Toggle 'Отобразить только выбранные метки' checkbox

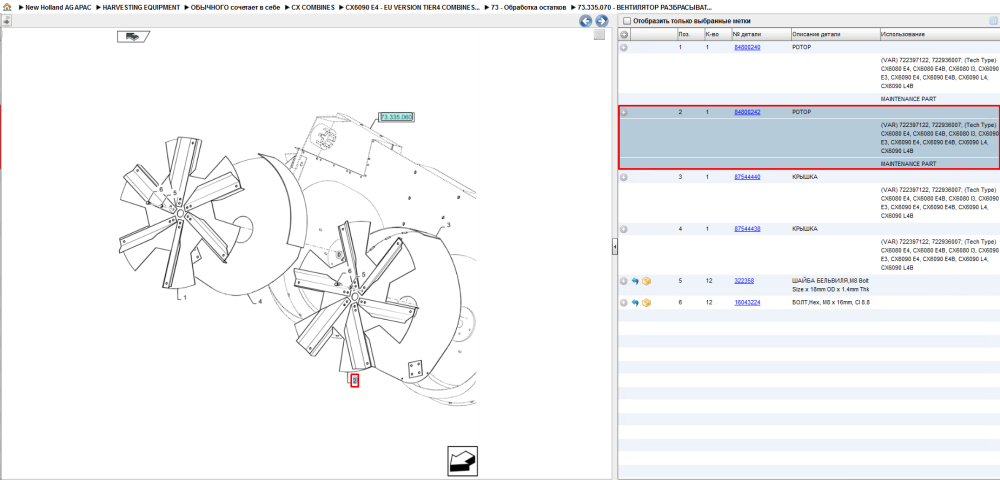click(x=626, y=21)
